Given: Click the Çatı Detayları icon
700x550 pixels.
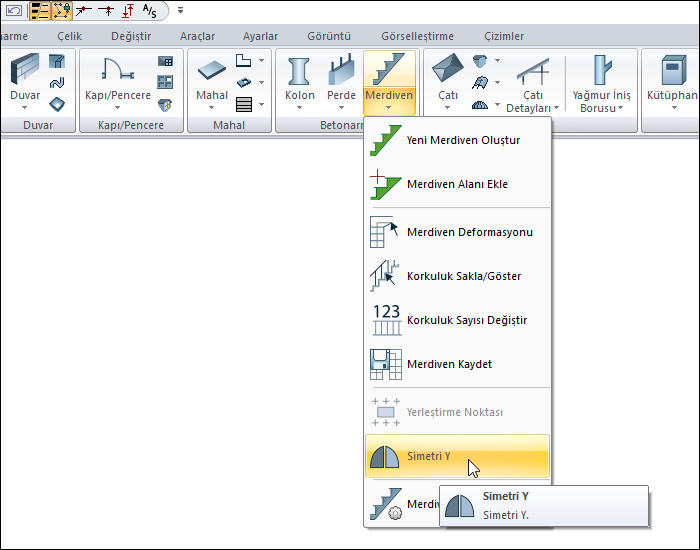Looking at the screenshot, I should [x=530, y=72].
